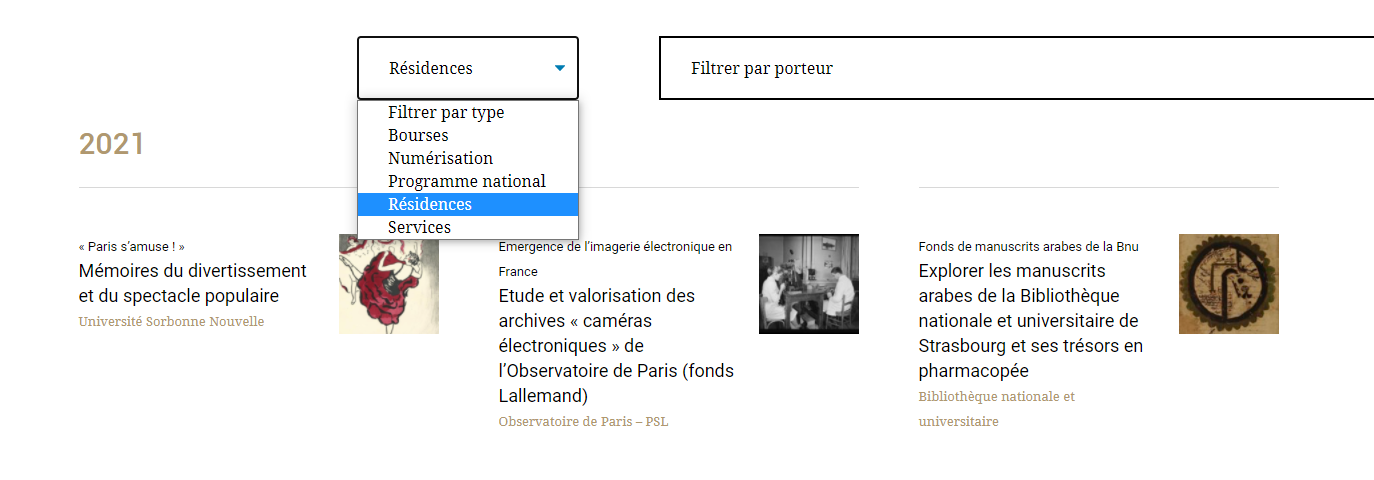Select highlighted Résidences option
Image resolution: width=1374 pixels, height=480 pixels.
click(x=468, y=204)
